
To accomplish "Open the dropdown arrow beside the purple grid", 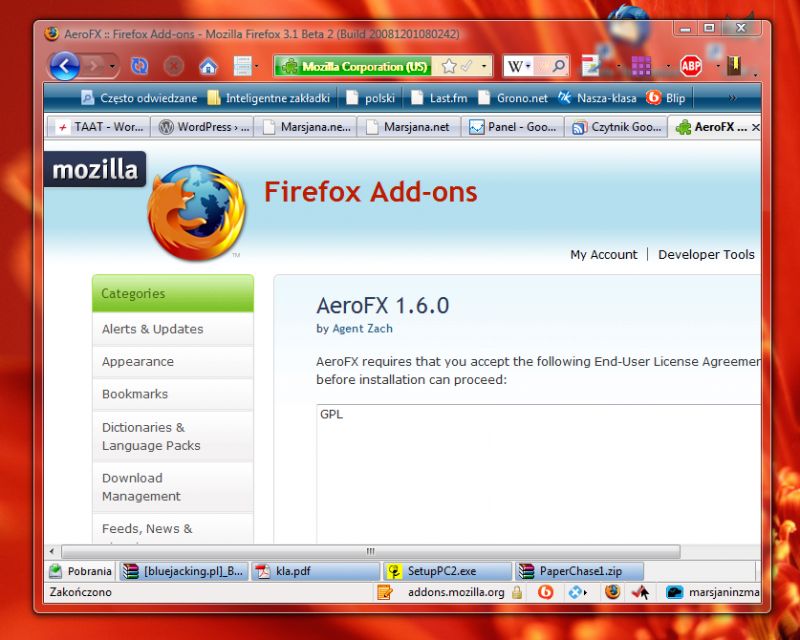I will click(x=667, y=66).
